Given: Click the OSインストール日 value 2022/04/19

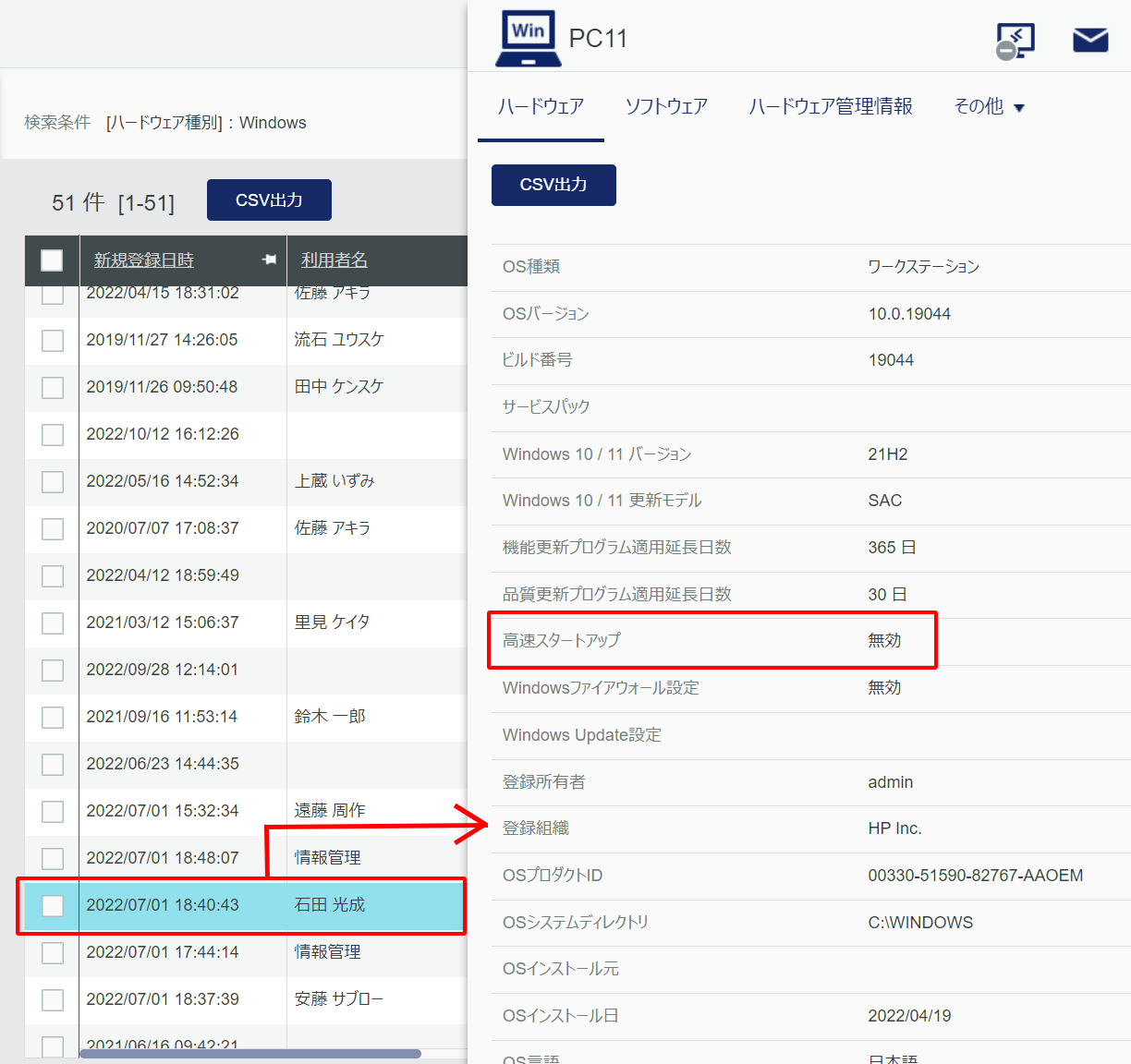Looking at the screenshot, I should click(x=909, y=1016).
